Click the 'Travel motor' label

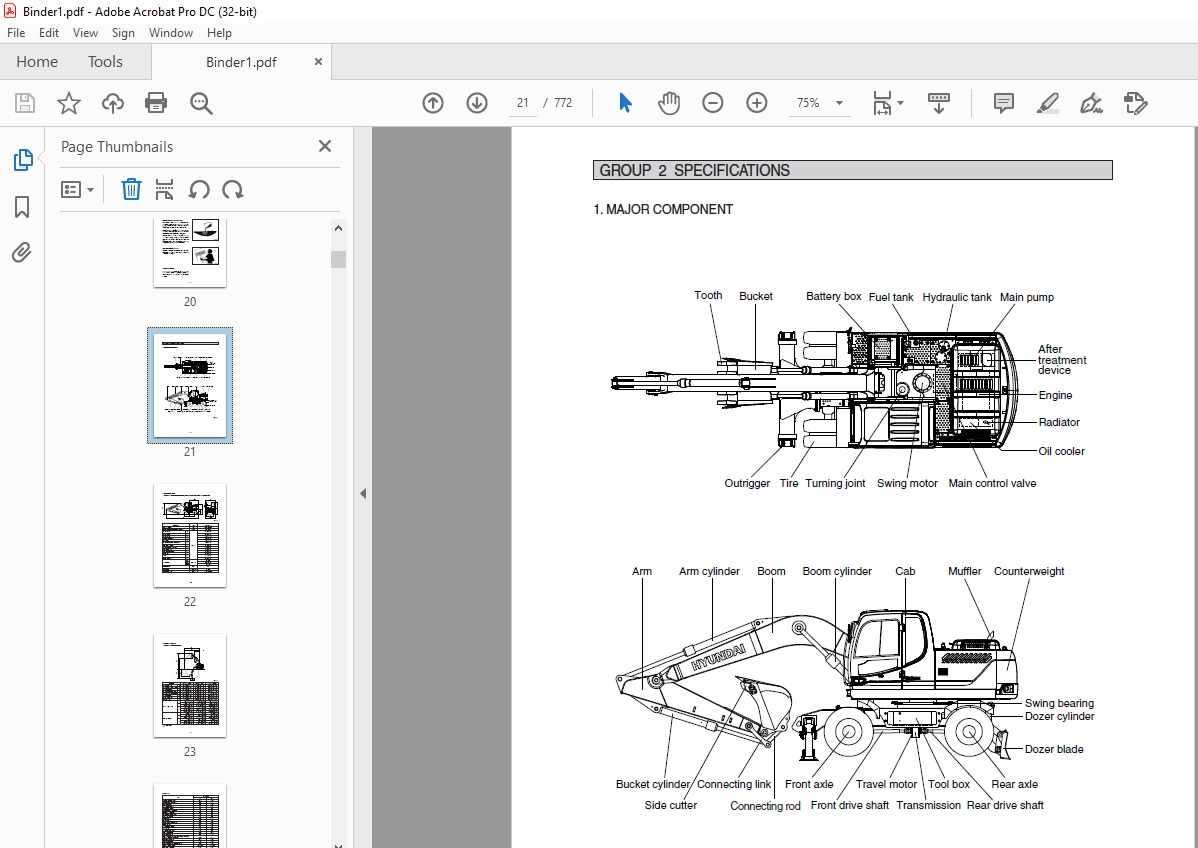[886, 784]
